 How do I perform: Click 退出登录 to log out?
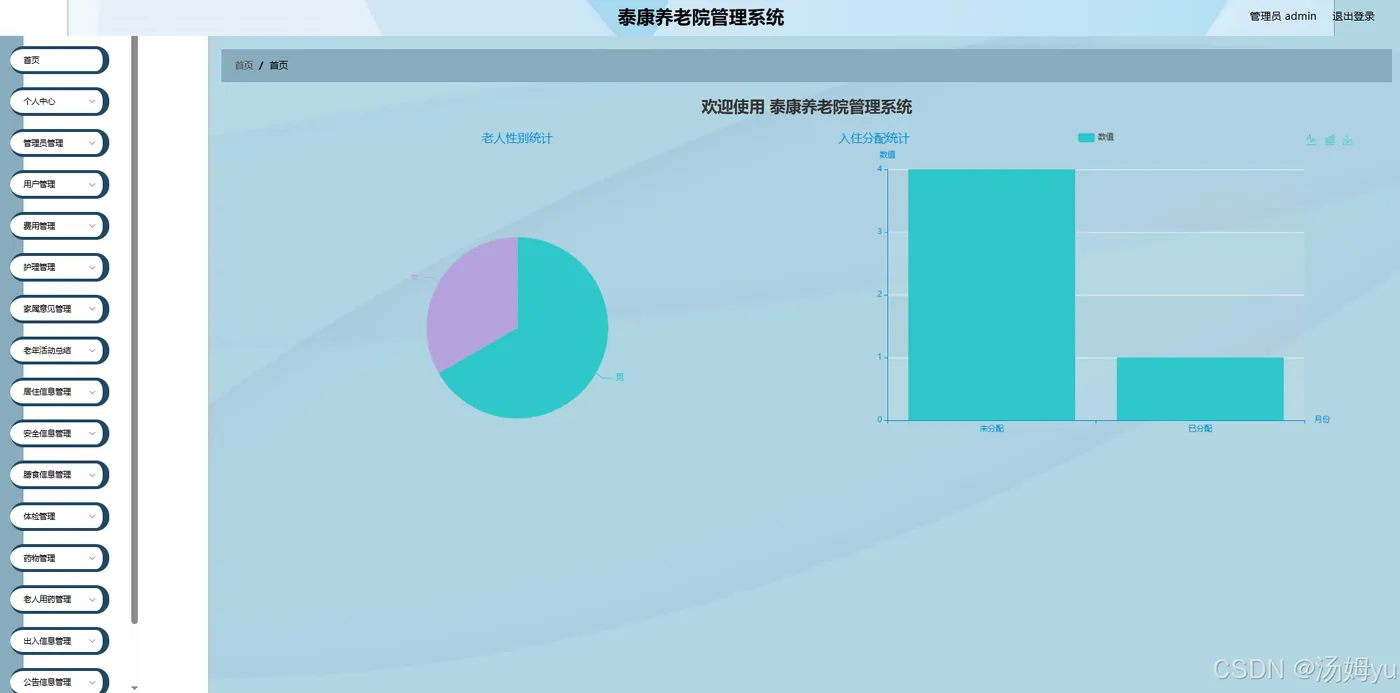coord(1353,16)
